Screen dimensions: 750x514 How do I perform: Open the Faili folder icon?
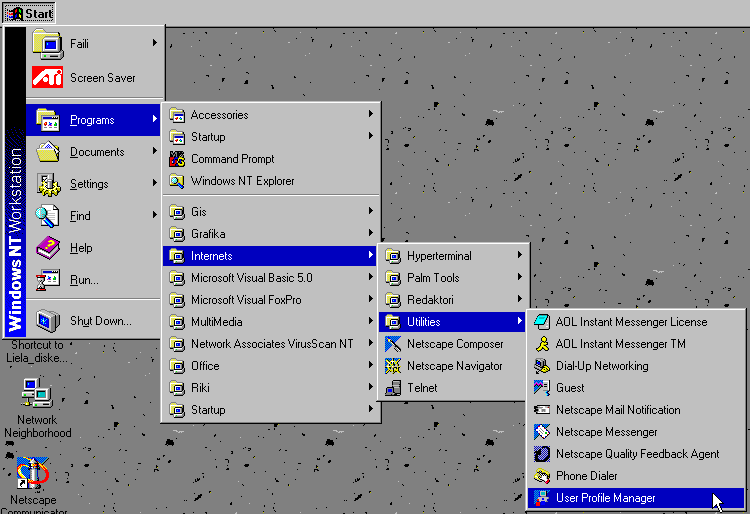coord(47,44)
